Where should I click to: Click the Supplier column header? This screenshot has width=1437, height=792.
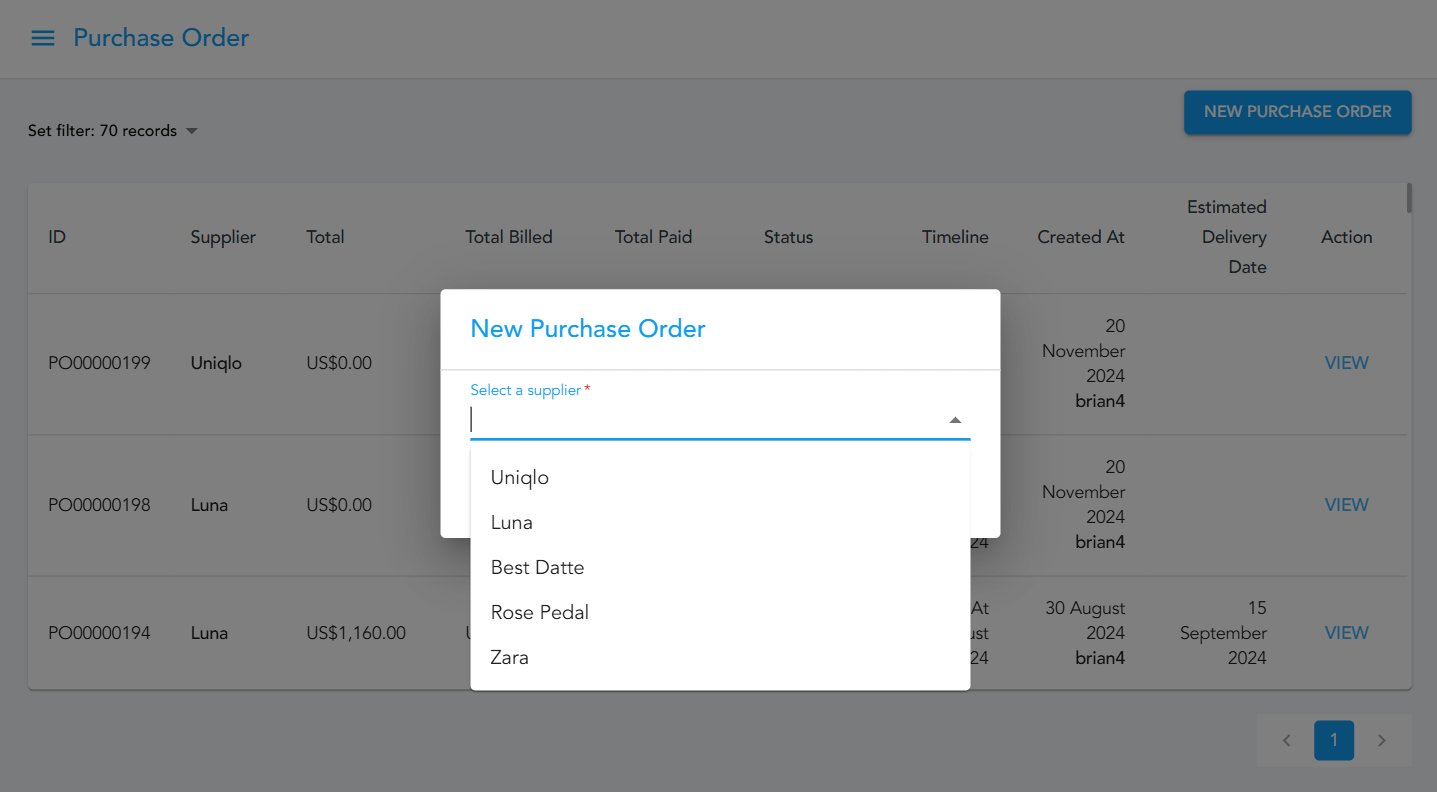point(223,237)
